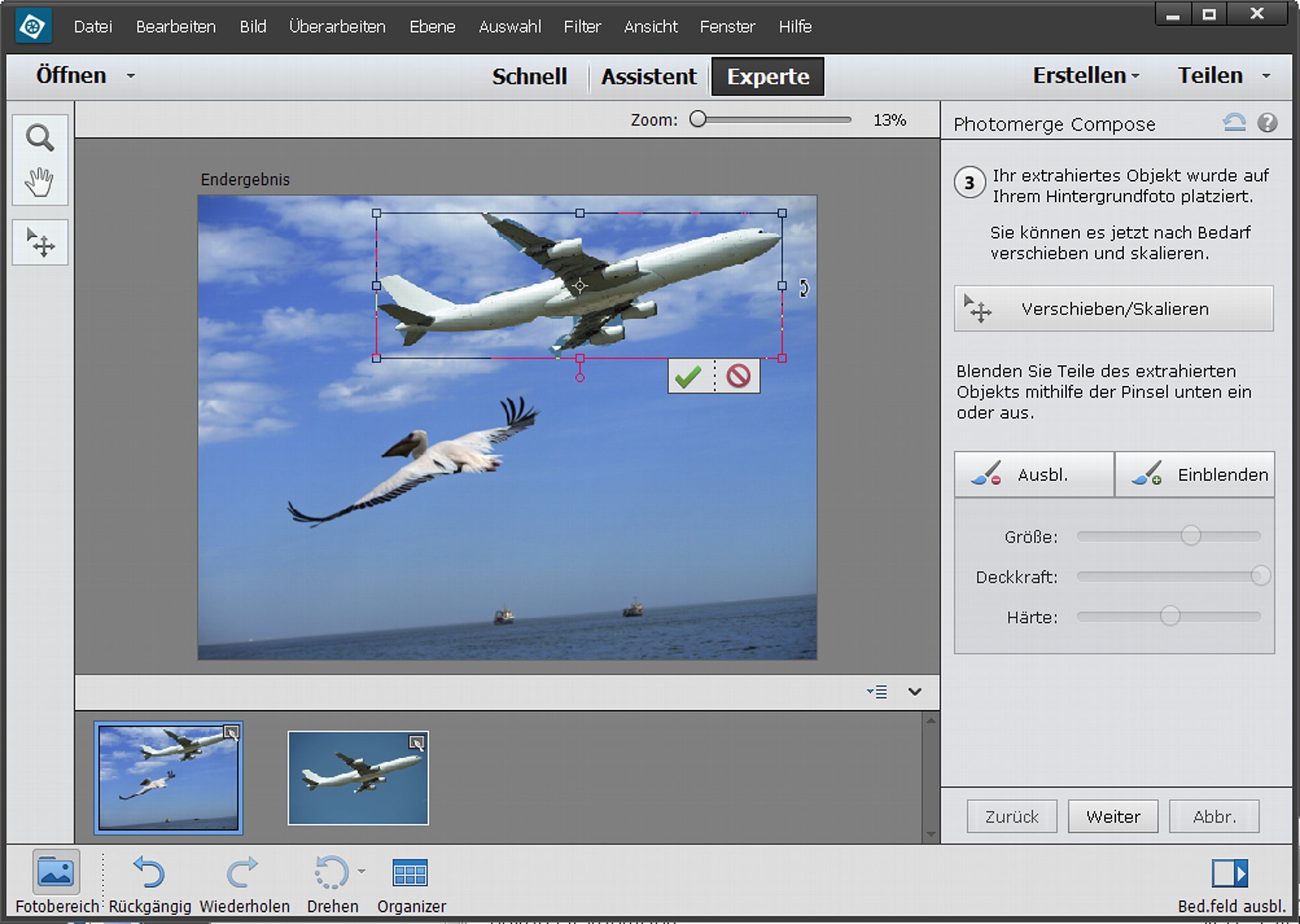This screenshot has width=1300, height=924.
Task: Rotate photo with Drehen
Action: pos(332,882)
